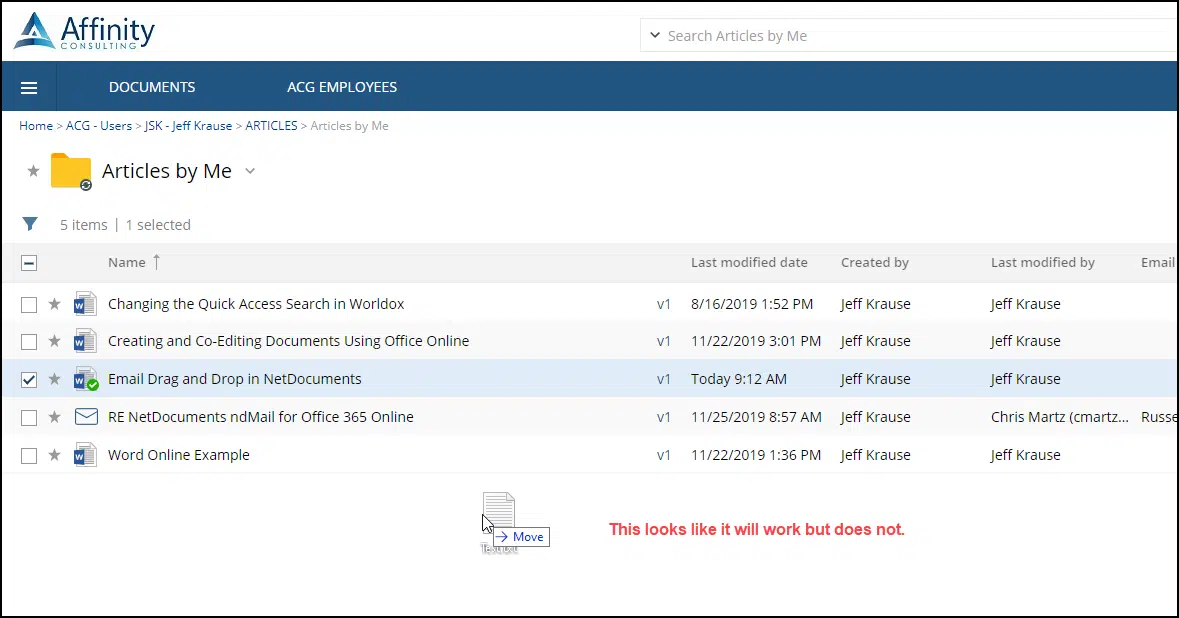The height and width of the screenshot is (618, 1179).
Task: Click the Affinity Consulting logo
Action: [x=84, y=32]
